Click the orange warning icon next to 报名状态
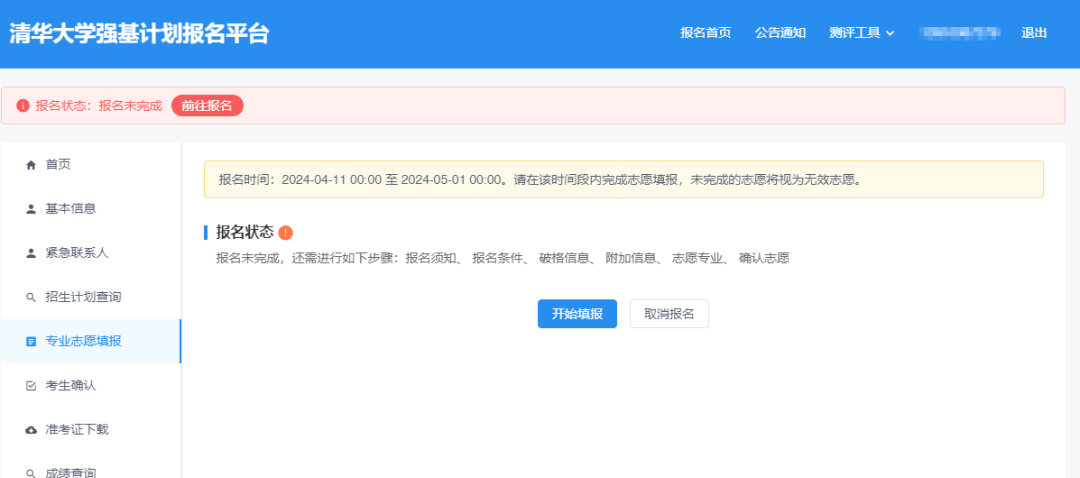 pos(286,233)
